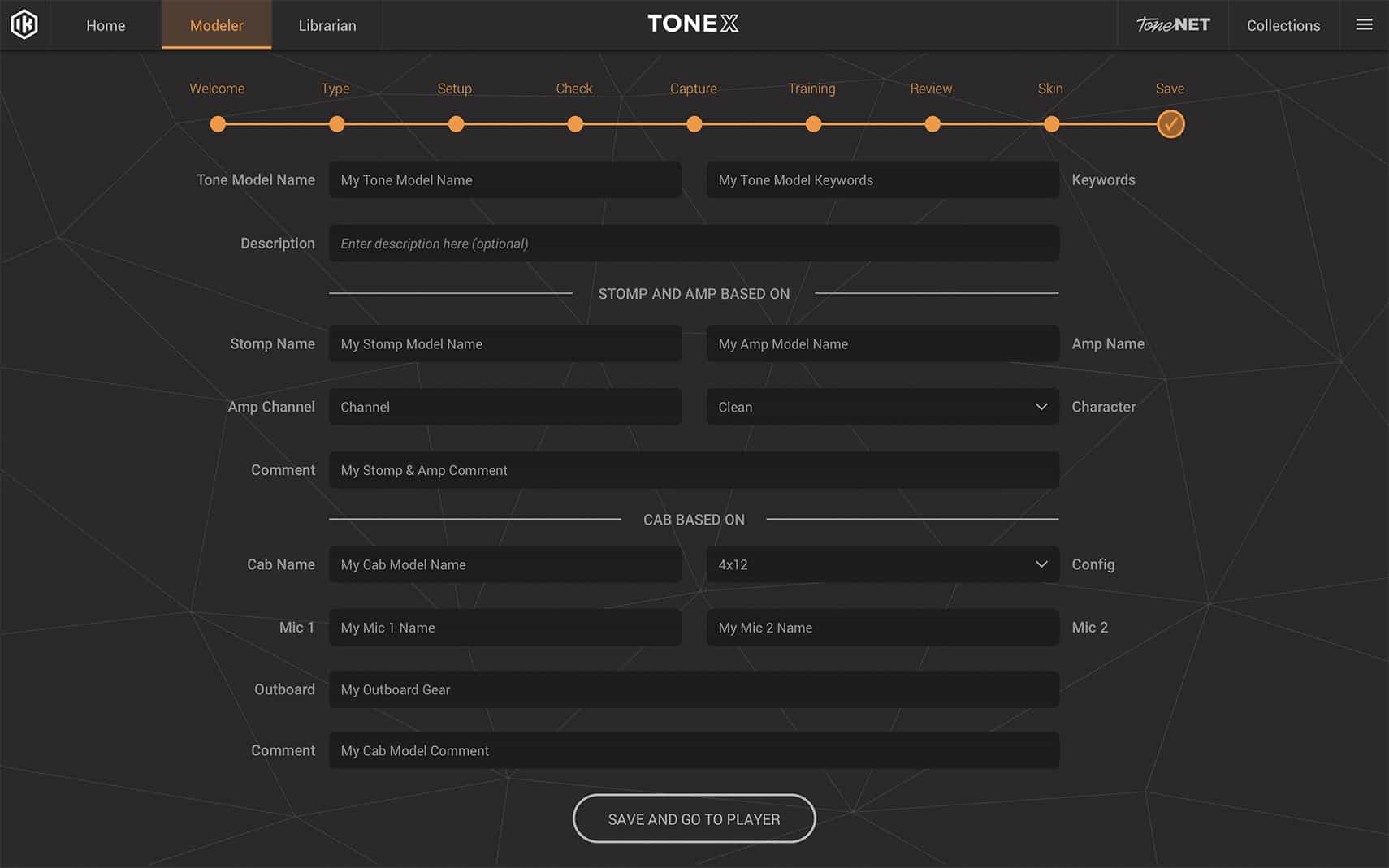The height and width of the screenshot is (868, 1389).
Task: Click the Capture step label
Action: [693, 89]
